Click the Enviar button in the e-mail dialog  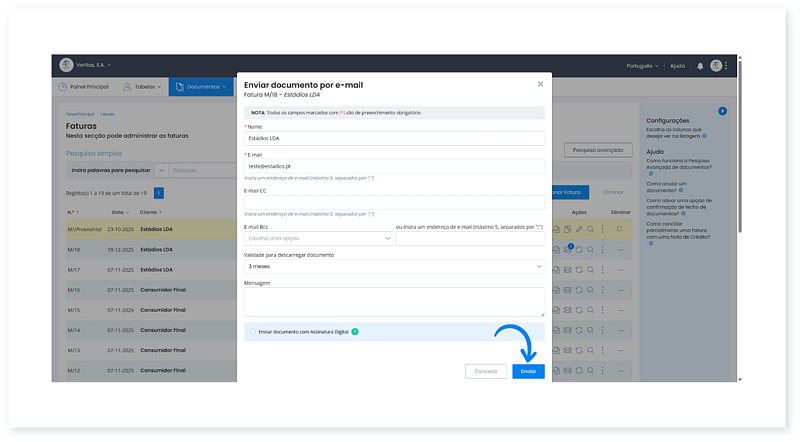(528, 371)
